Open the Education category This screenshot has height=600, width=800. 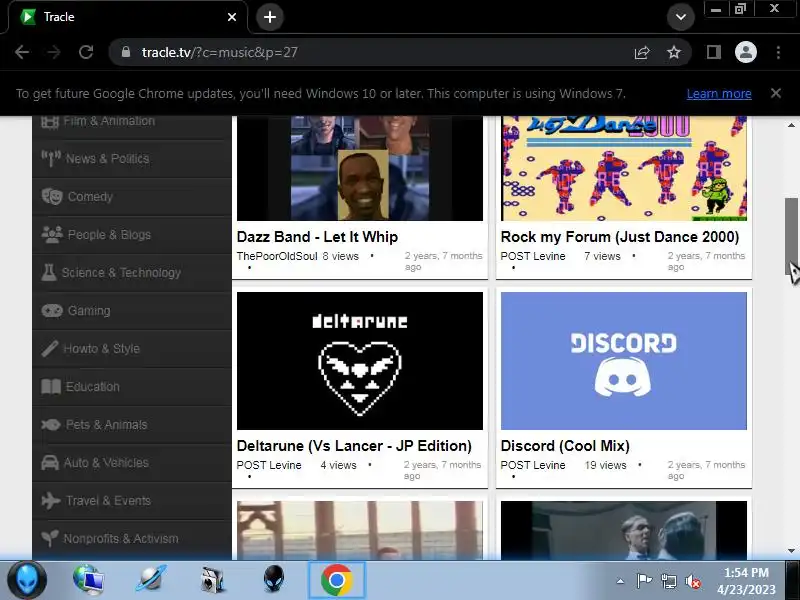(132, 386)
